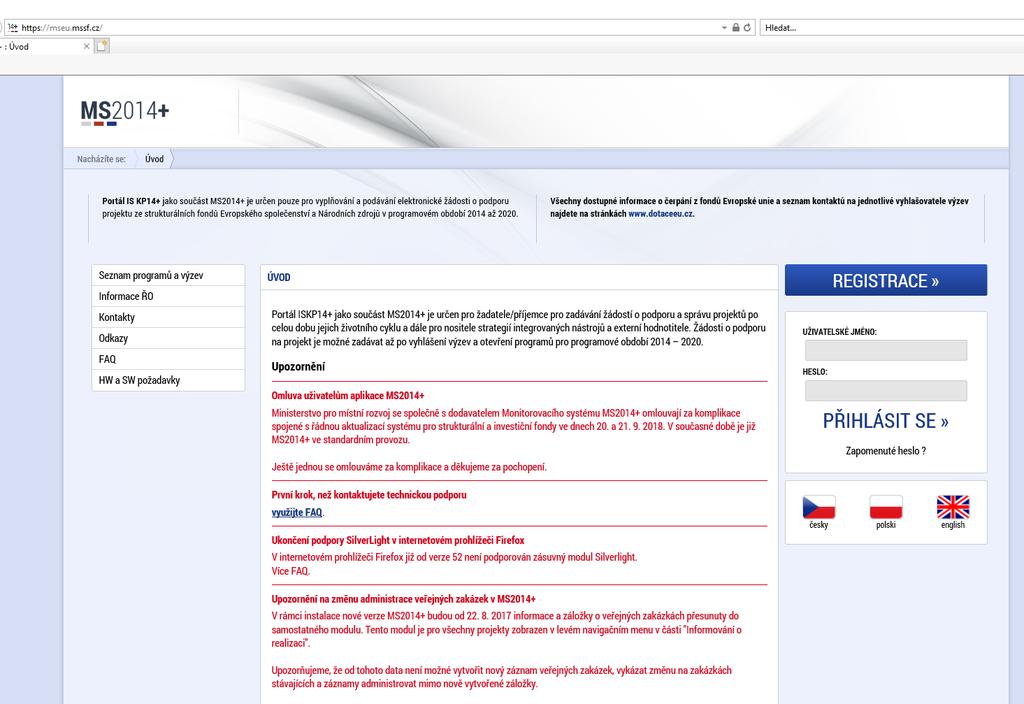Click the Nacházíte se: breadcrumb label
The height and width of the screenshot is (704, 1024).
[101, 159]
